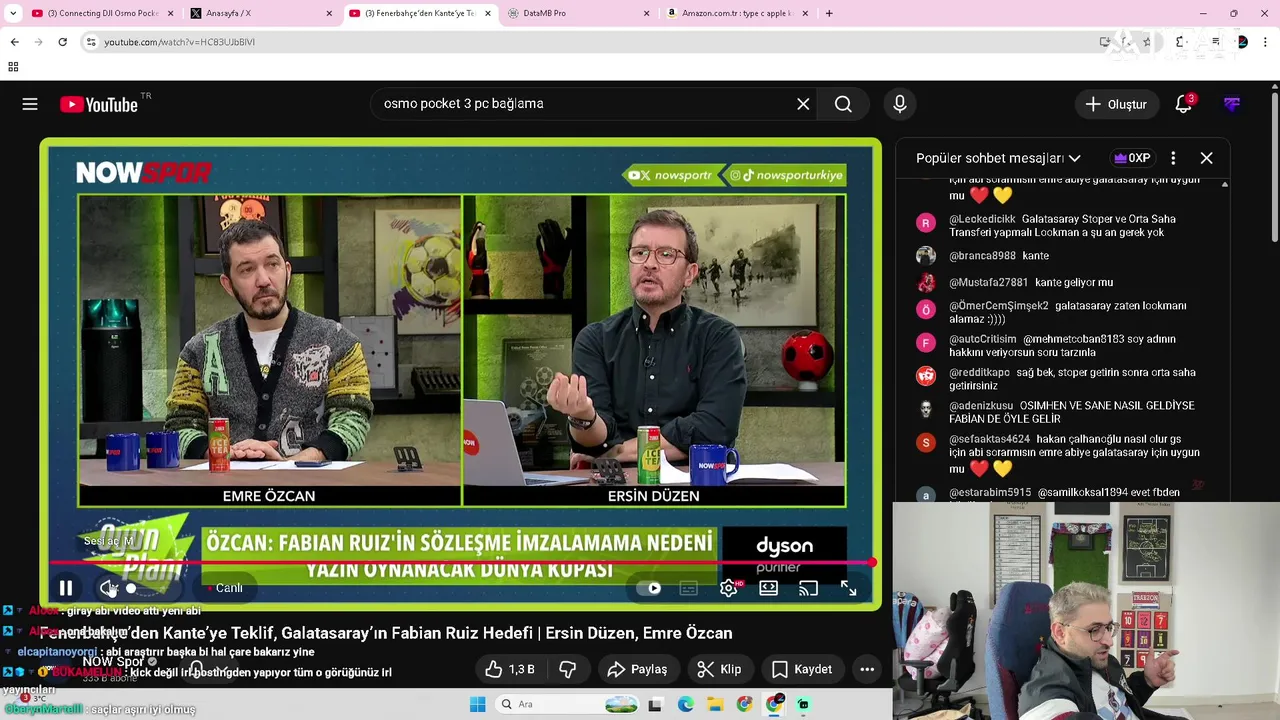Go forward with the browser forward arrow
Screen dimensions: 1280x720
pyautogui.click(x=38, y=42)
